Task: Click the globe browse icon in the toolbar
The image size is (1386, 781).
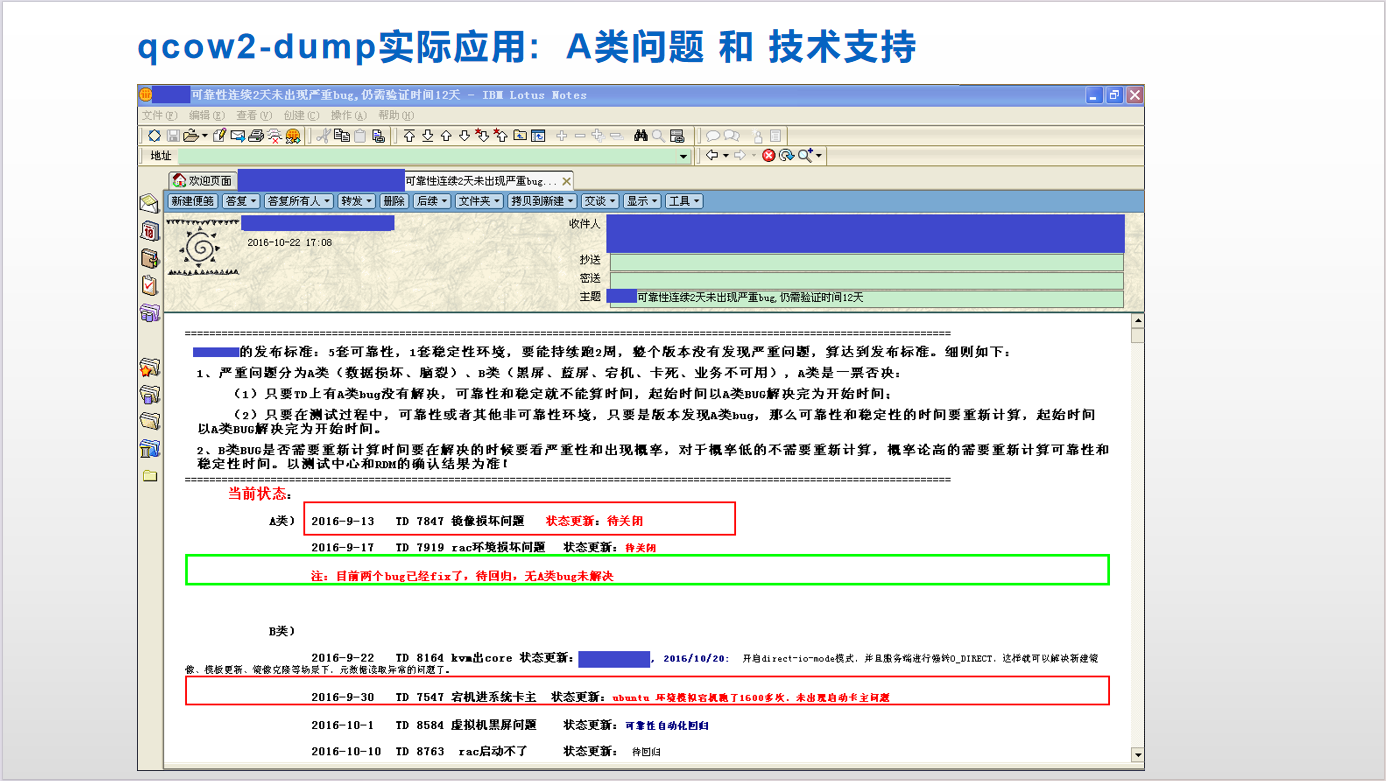Action: click(x=293, y=136)
